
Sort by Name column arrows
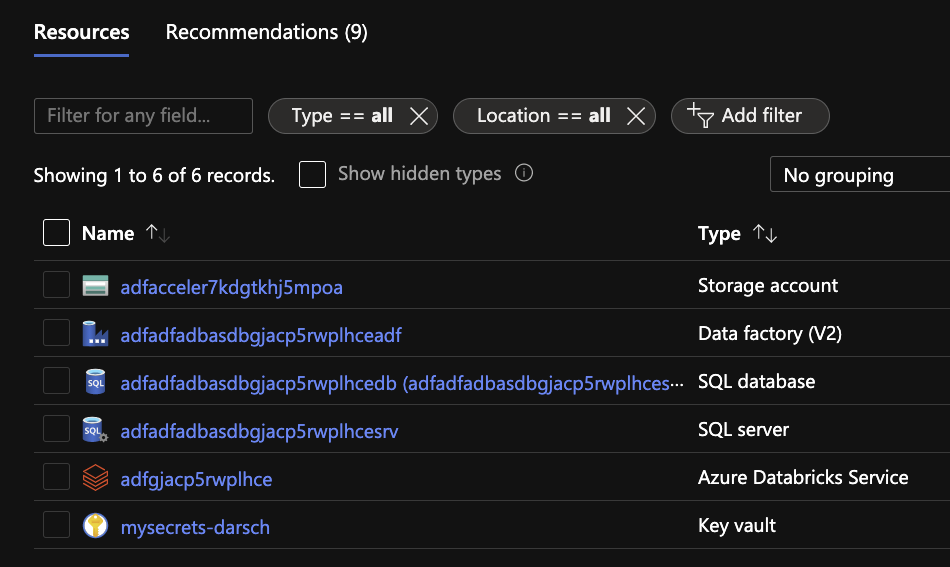[x=158, y=233]
